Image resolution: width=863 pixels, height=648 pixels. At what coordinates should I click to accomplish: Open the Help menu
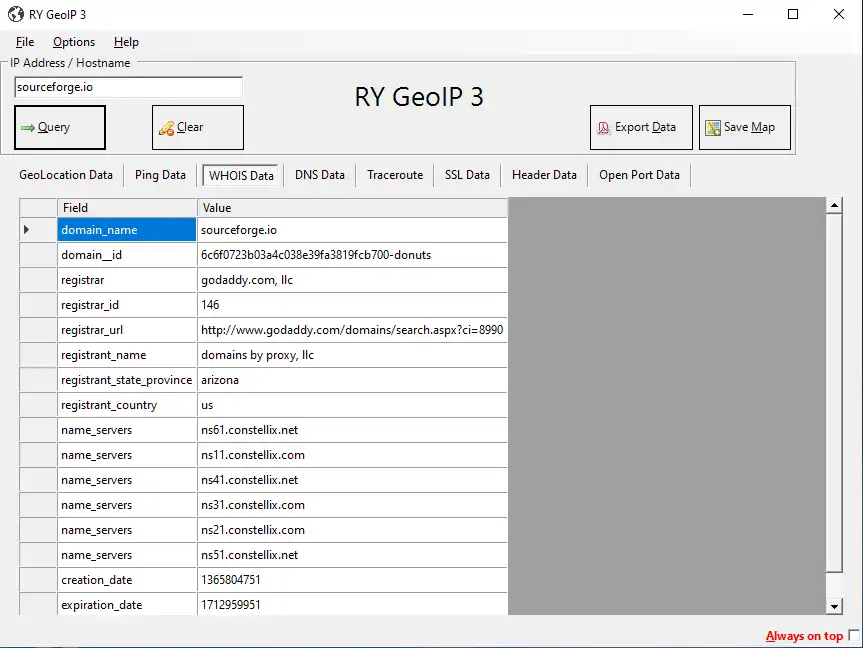126,42
